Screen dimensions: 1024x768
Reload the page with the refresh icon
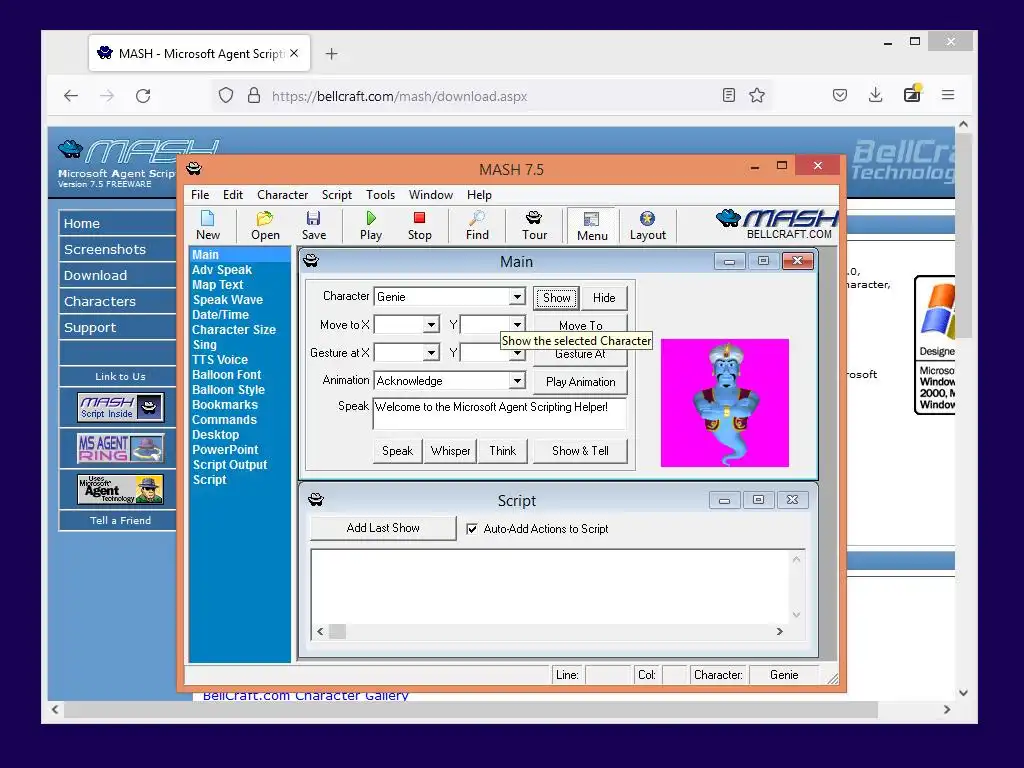click(x=143, y=96)
